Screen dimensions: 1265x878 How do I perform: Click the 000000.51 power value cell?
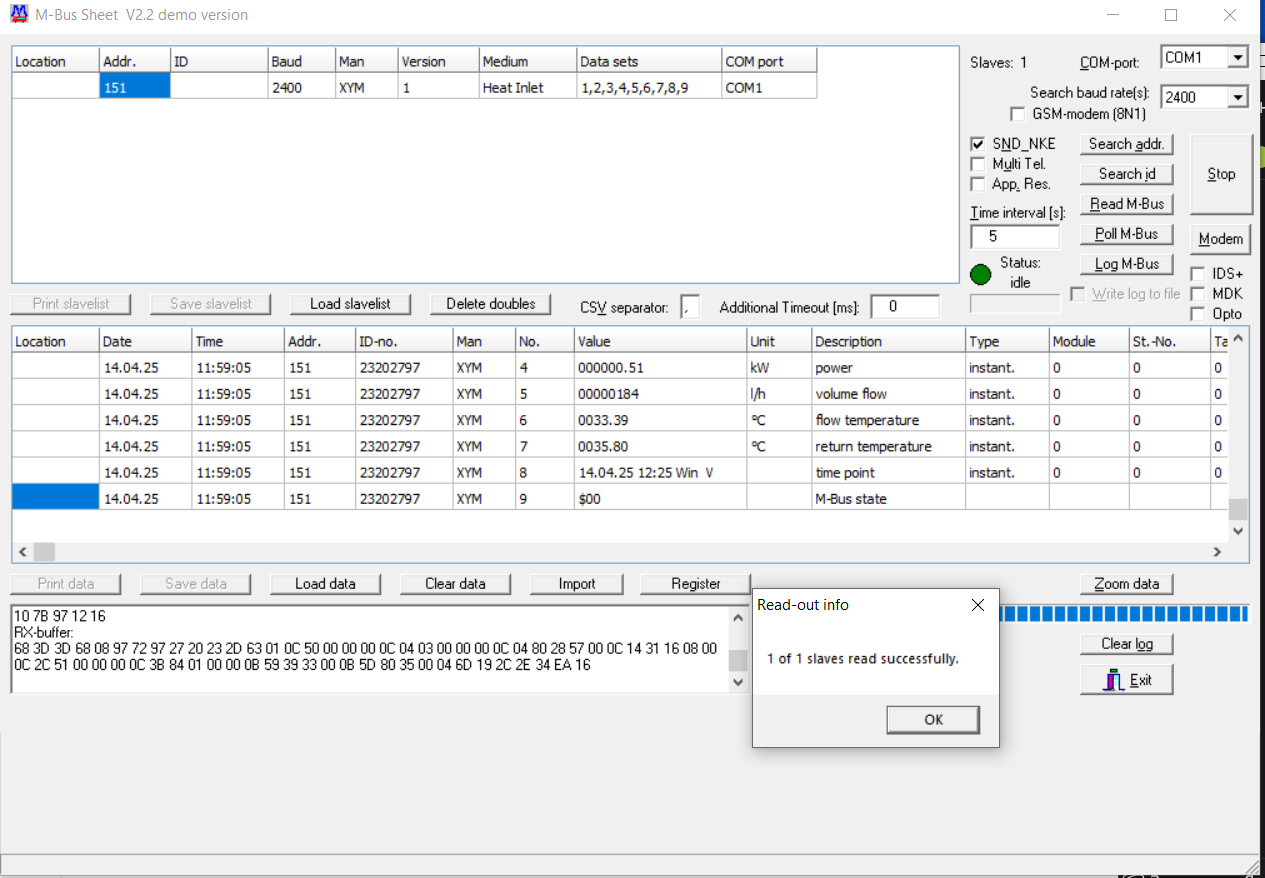click(660, 367)
